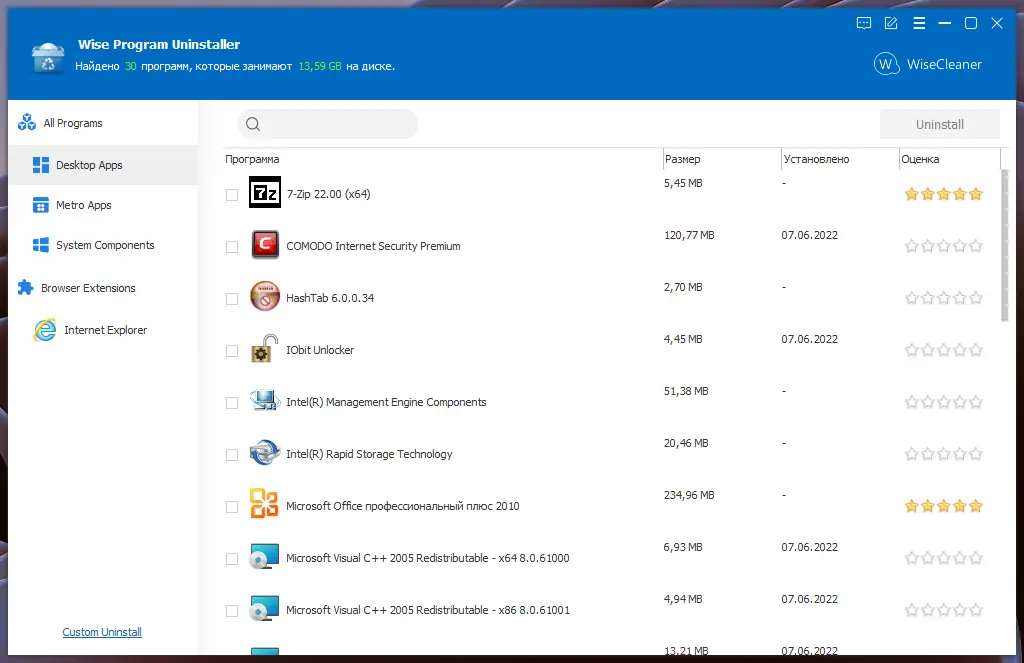Image resolution: width=1024 pixels, height=663 pixels.
Task: Open the feedback chat icon in title bar
Action: pos(863,24)
